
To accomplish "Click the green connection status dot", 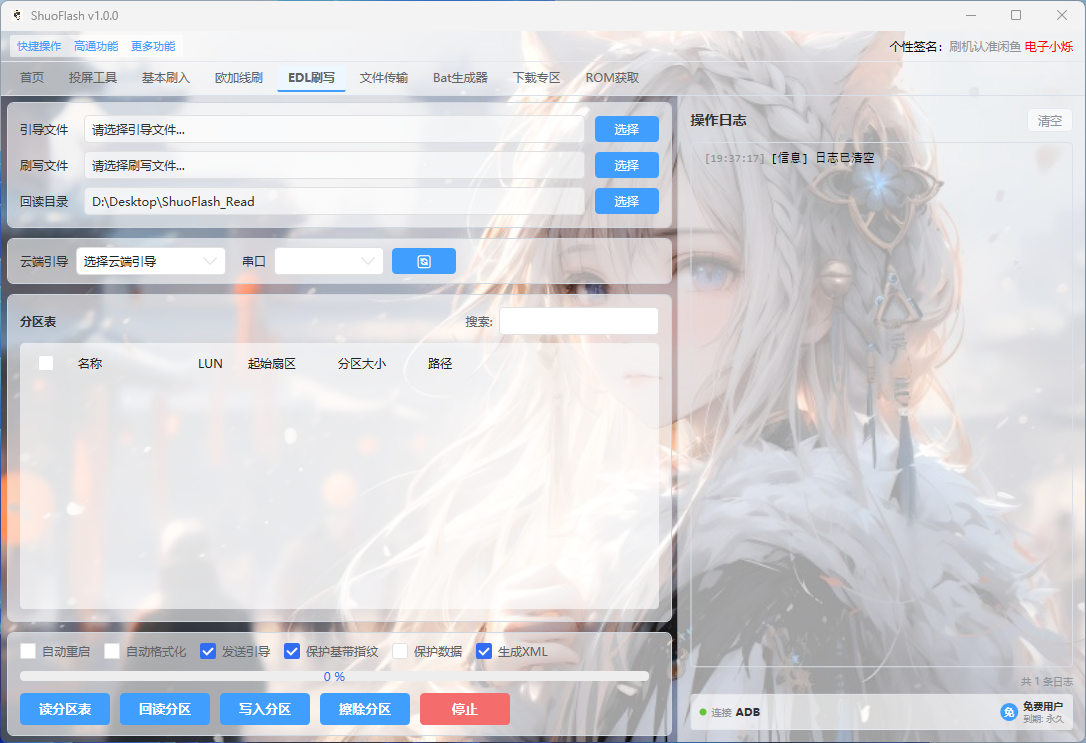I will coord(703,712).
